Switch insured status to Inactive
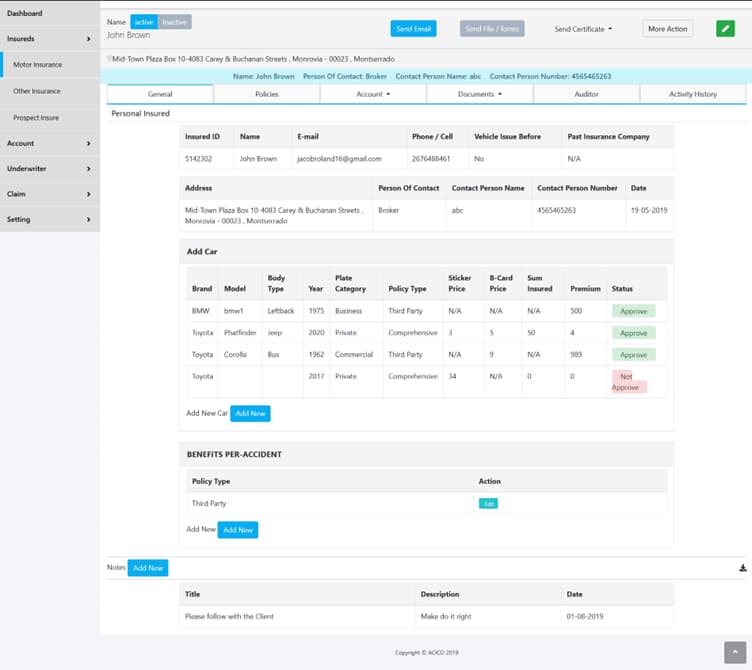 [x=175, y=22]
